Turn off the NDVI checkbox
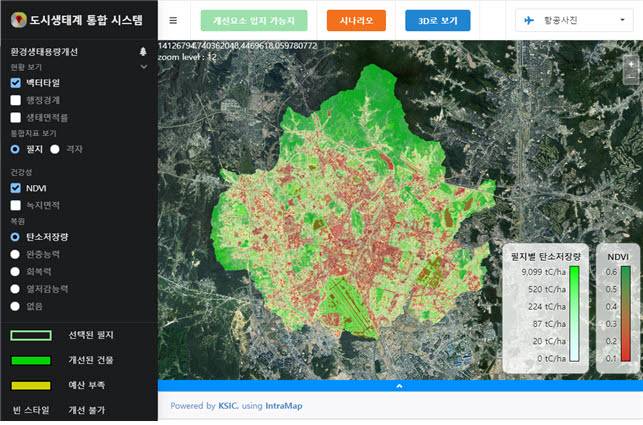Viewport: 643px width, 425px height. point(16,187)
